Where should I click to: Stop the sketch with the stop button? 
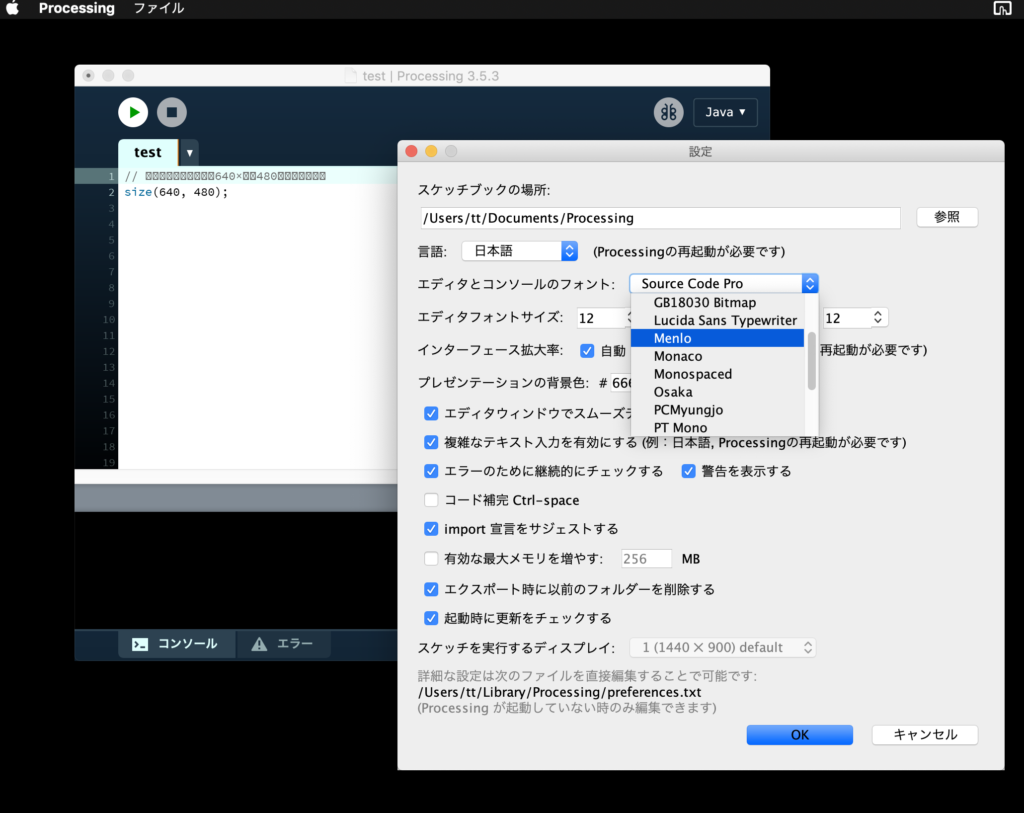(172, 112)
